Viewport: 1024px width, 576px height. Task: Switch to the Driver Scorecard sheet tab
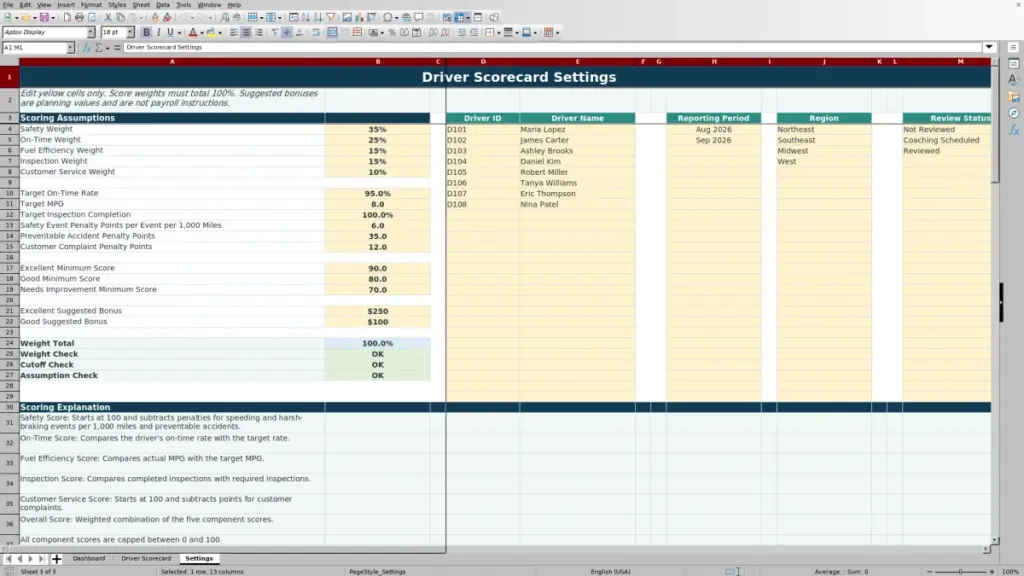tap(146, 558)
